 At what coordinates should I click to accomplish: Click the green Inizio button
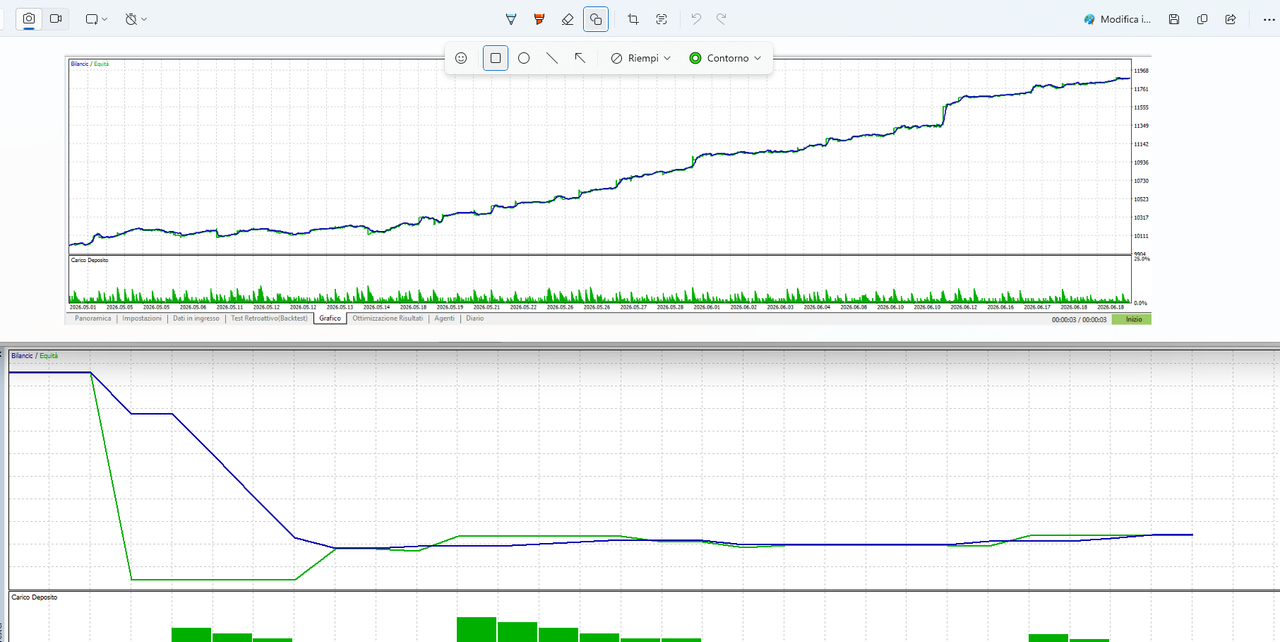coord(1132,319)
